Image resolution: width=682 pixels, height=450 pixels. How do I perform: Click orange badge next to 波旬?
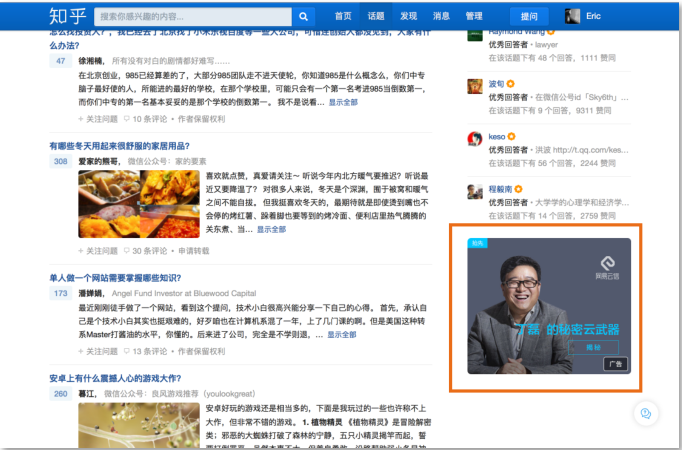[511, 84]
